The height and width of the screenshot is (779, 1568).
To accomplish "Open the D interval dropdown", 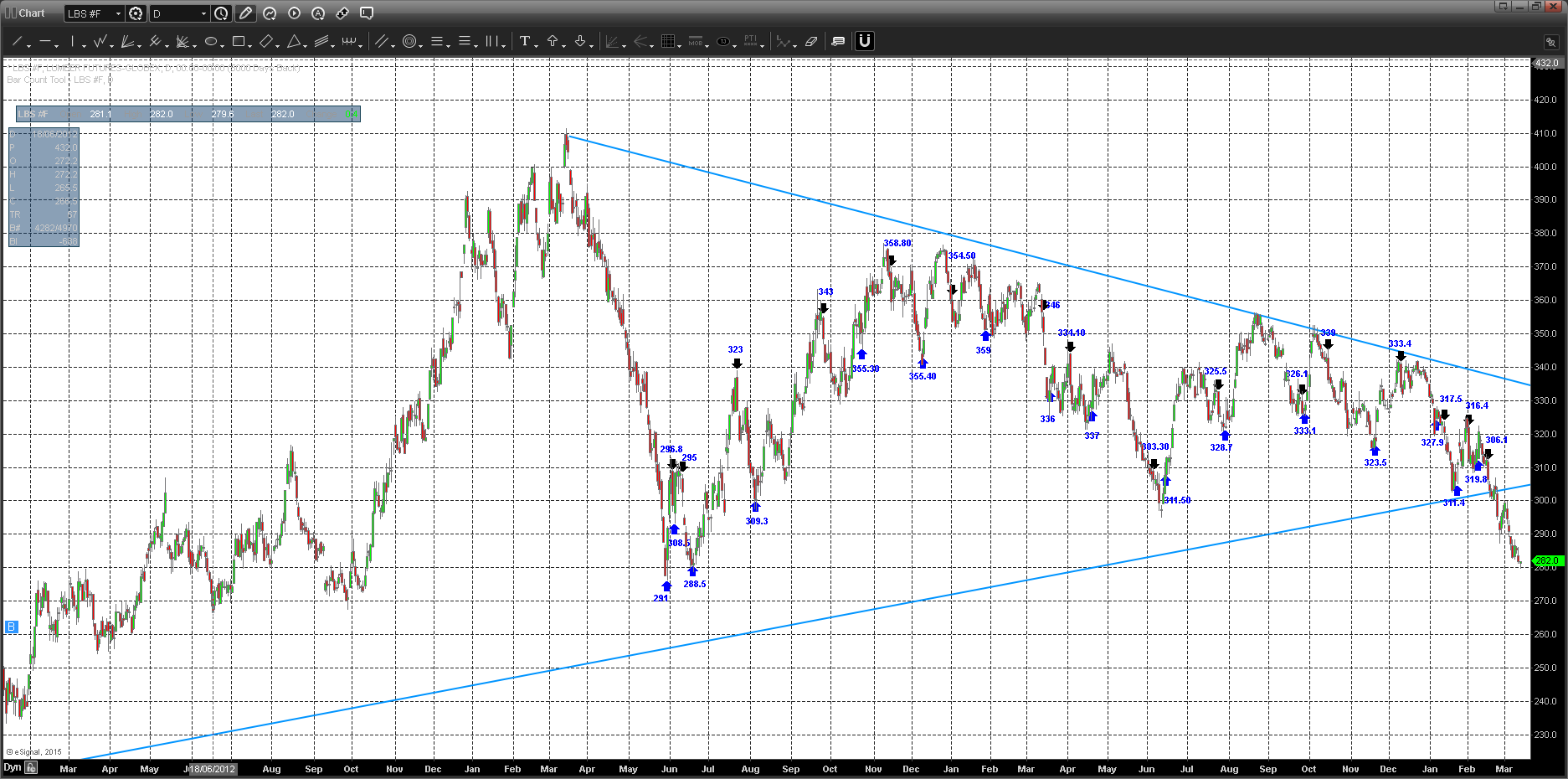I will point(179,13).
